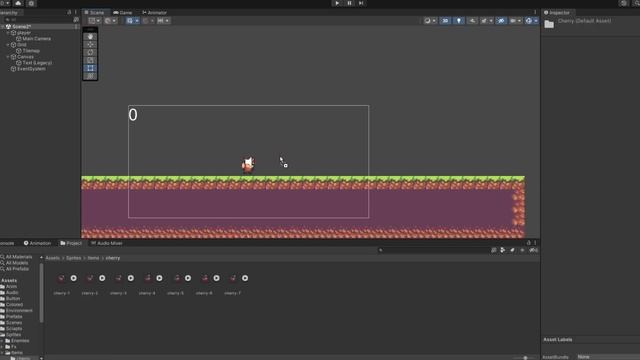Viewport: 640px width, 360px height.
Task: Switch to the Project tab
Action: pos(71,243)
